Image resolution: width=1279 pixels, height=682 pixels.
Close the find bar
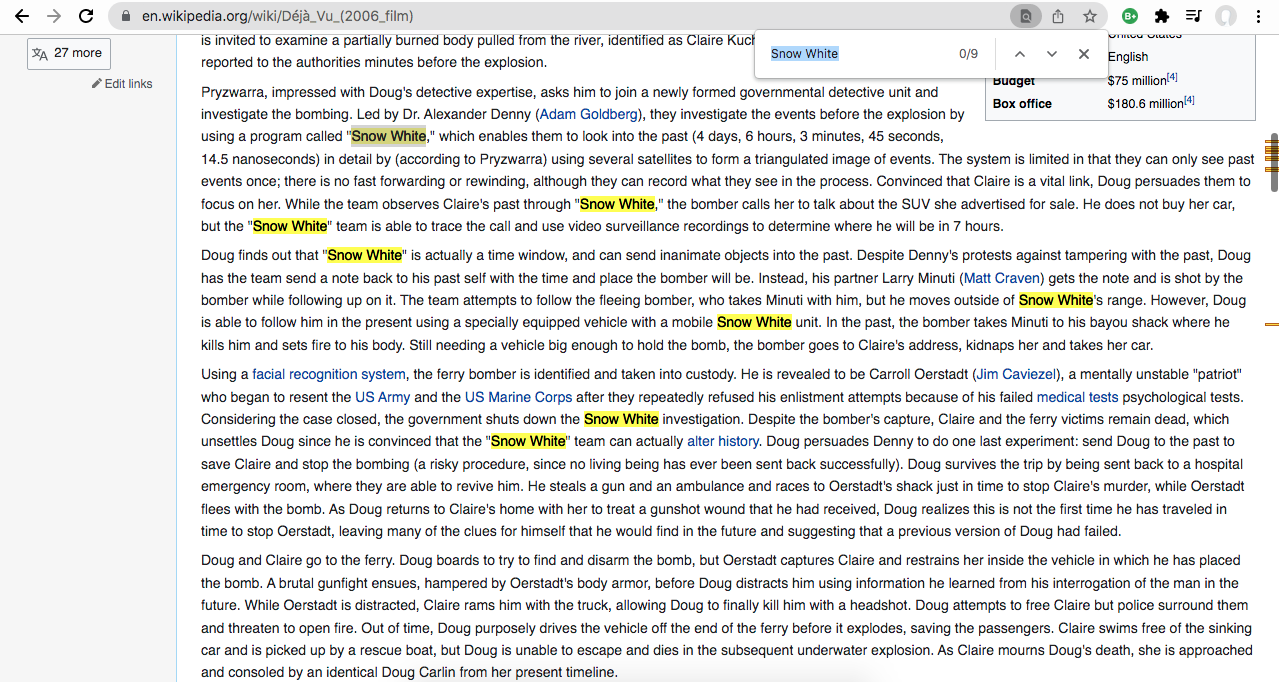point(1084,54)
